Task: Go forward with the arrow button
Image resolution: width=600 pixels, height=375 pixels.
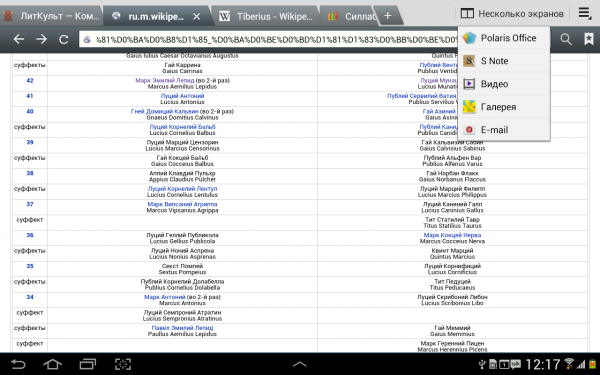Action: coord(41,39)
